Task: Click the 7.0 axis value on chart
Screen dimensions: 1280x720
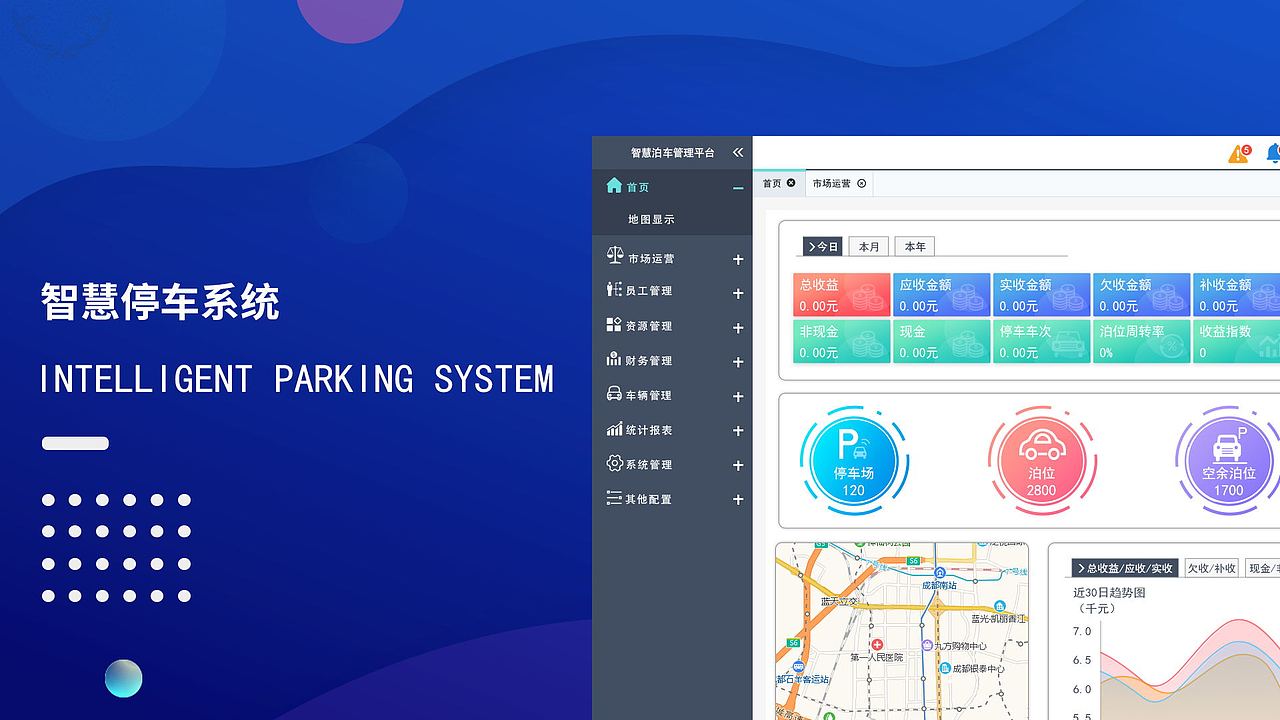Action: tap(1081, 631)
